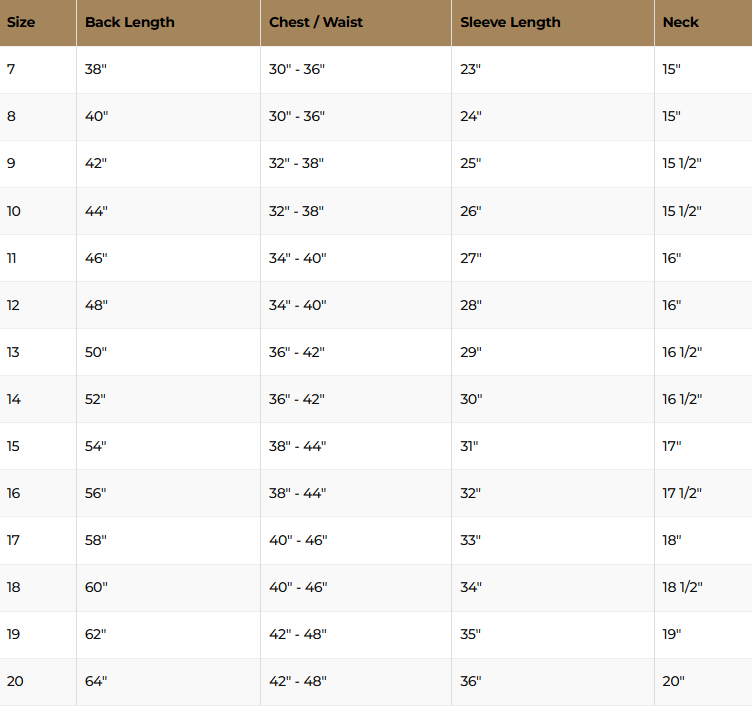Select the neck 17 1/2" cell
The height and width of the screenshot is (711, 752).
click(703, 493)
